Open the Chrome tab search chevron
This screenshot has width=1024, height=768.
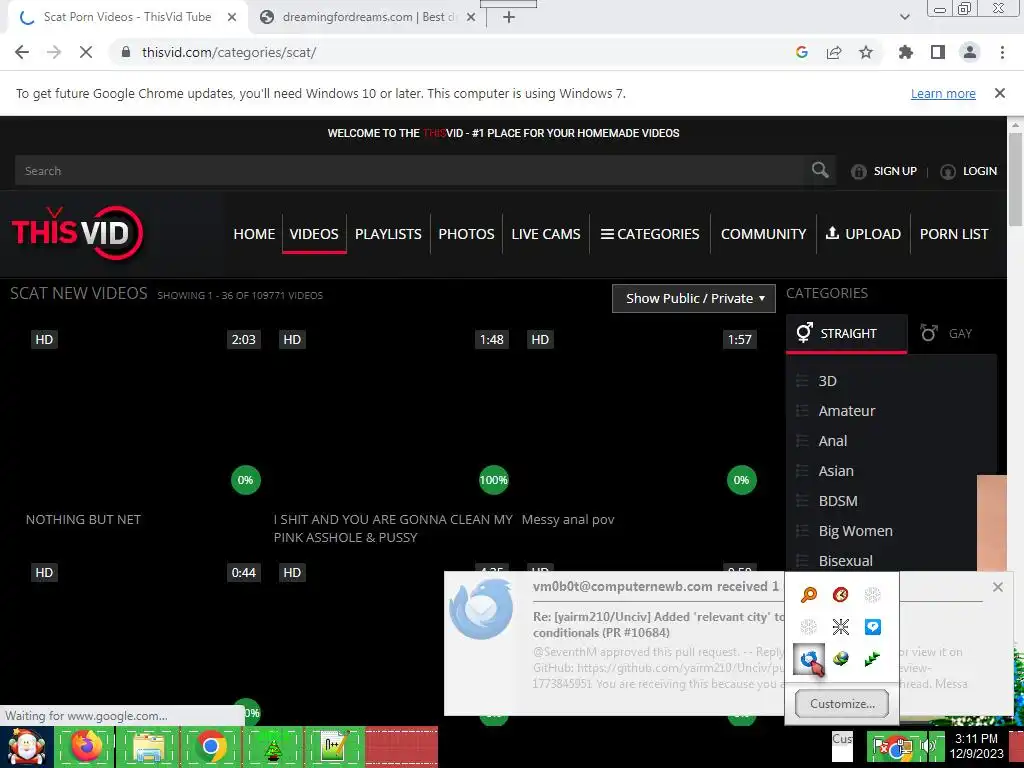click(904, 17)
